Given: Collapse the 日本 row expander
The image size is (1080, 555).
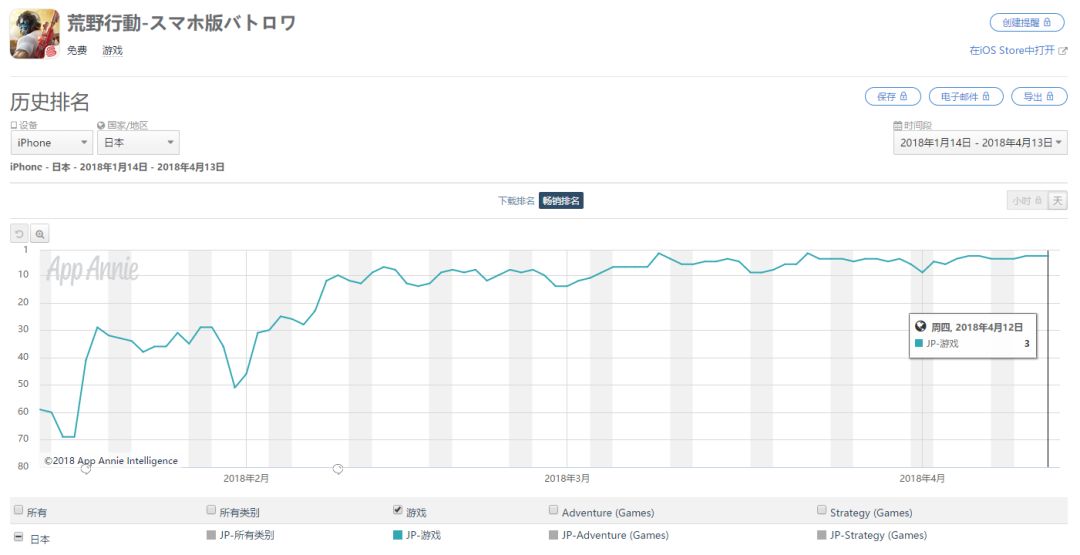Looking at the screenshot, I should pyautogui.click(x=18, y=538).
